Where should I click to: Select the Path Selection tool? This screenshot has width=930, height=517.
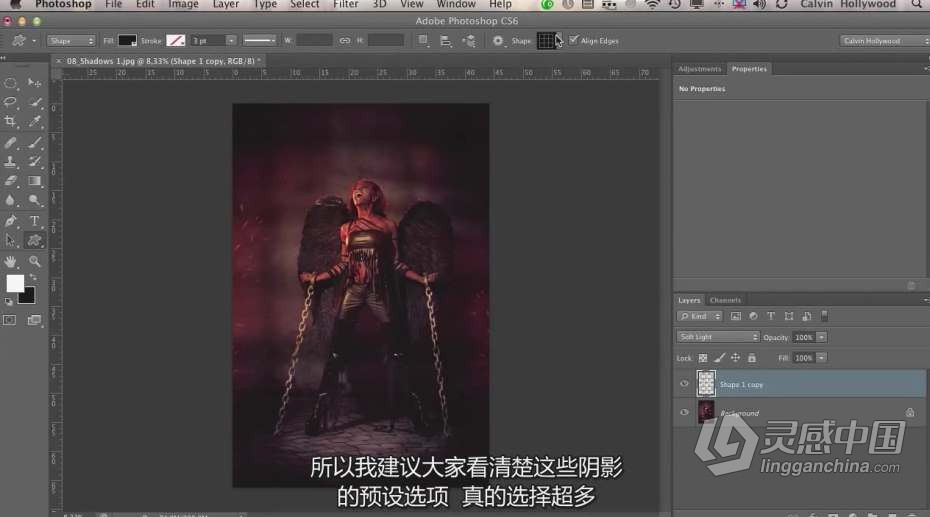[11, 240]
